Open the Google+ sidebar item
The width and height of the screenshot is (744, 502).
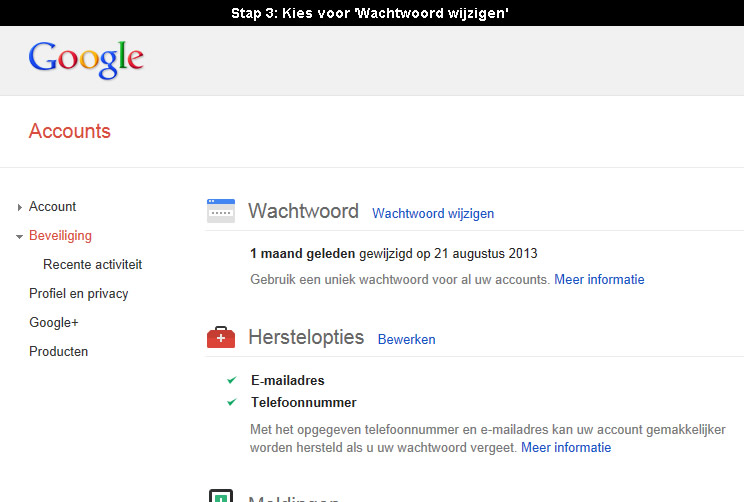point(54,323)
